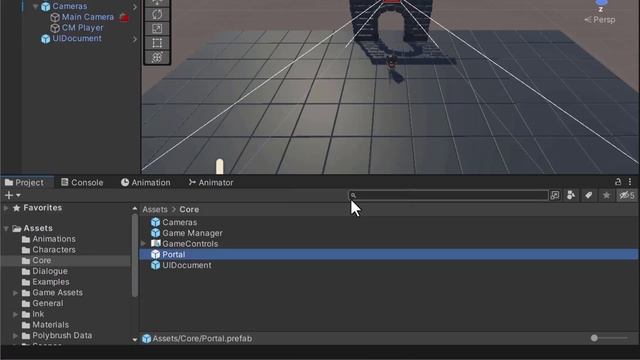Switch to the Animator tab
Viewport: 640px width, 360px height.
(x=211, y=182)
